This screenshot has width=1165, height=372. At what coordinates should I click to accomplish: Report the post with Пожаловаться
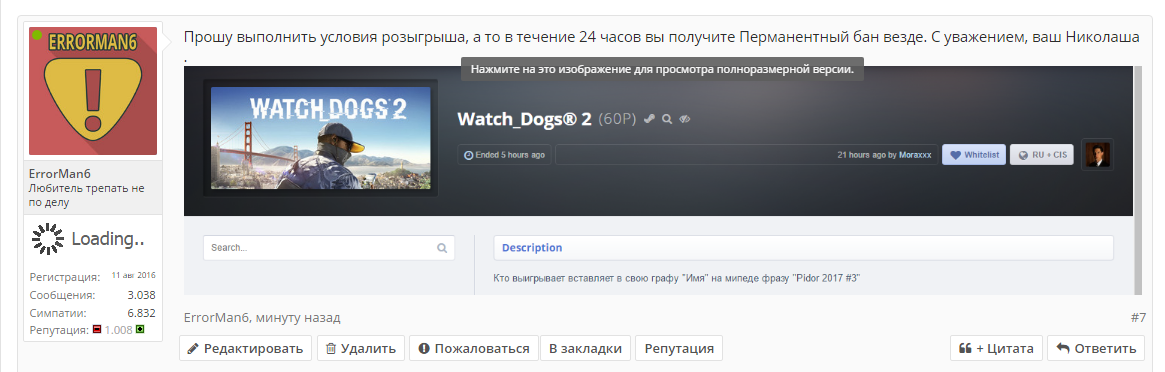pos(474,348)
